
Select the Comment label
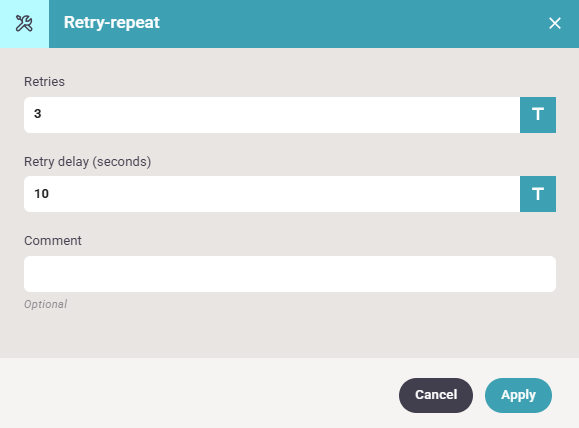[53, 241]
